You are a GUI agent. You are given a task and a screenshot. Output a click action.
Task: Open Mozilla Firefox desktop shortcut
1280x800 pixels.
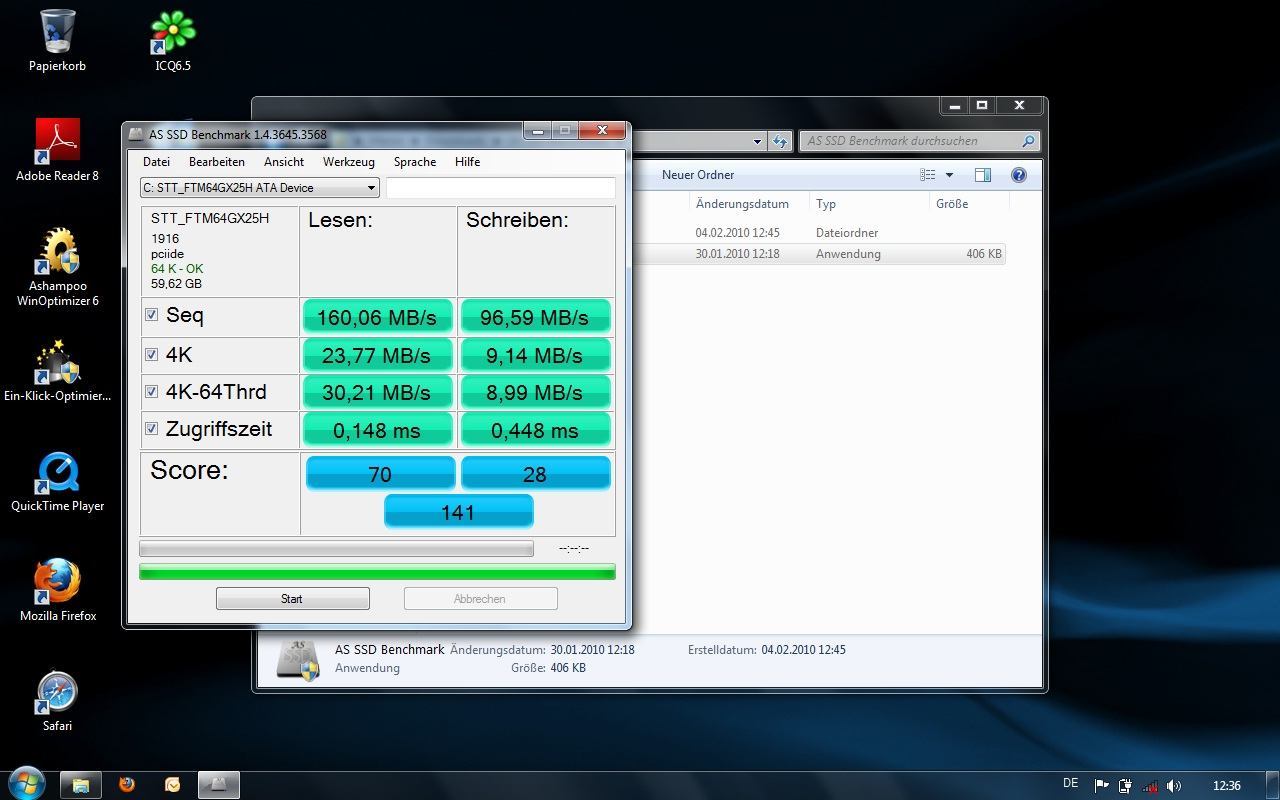pyautogui.click(x=57, y=591)
